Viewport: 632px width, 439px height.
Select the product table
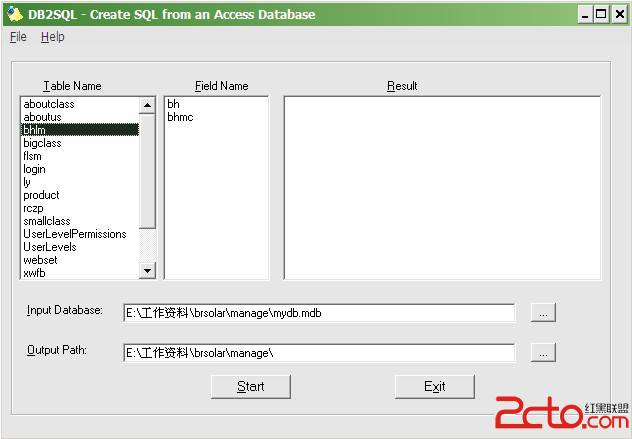(80, 195)
